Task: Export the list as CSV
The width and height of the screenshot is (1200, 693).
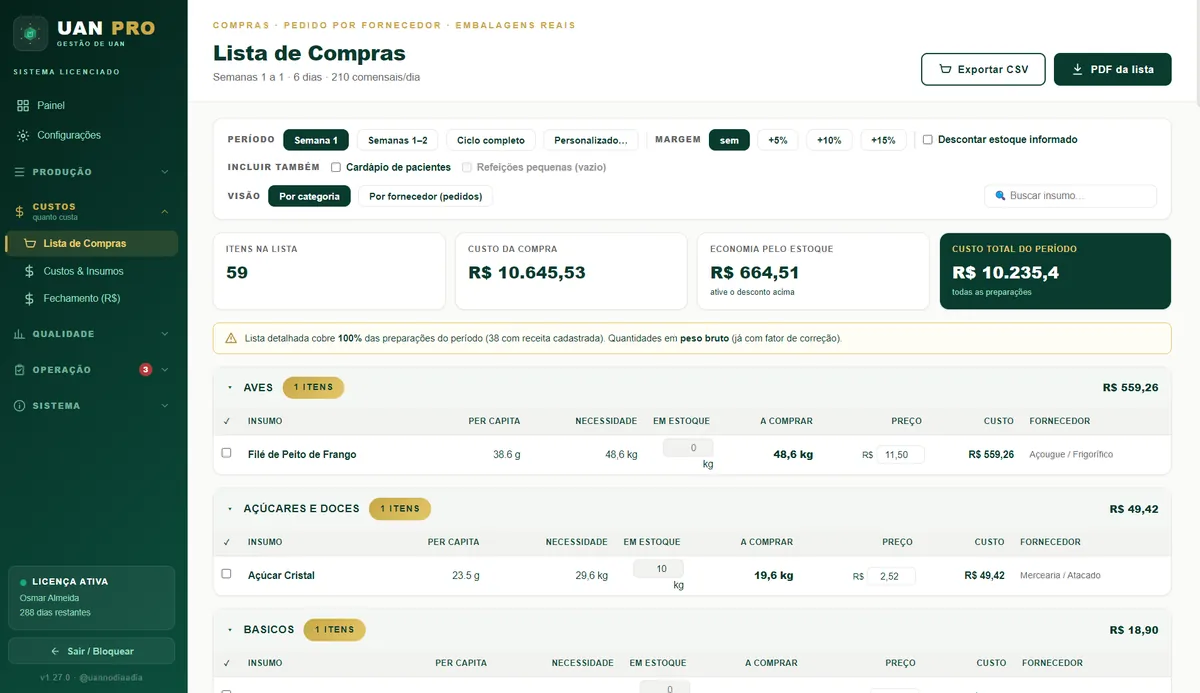Action: pos(983,69)
